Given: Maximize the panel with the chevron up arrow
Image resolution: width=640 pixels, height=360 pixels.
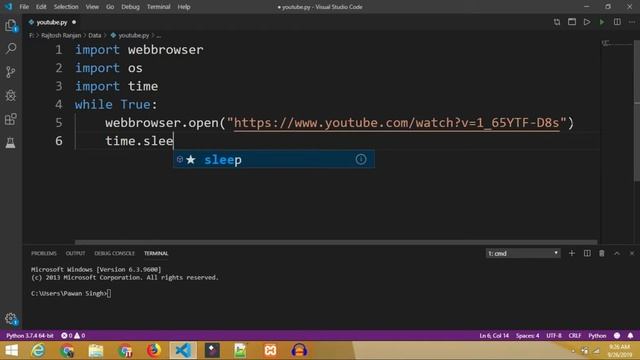Looking at the screenshot, I should coord(617,253).
